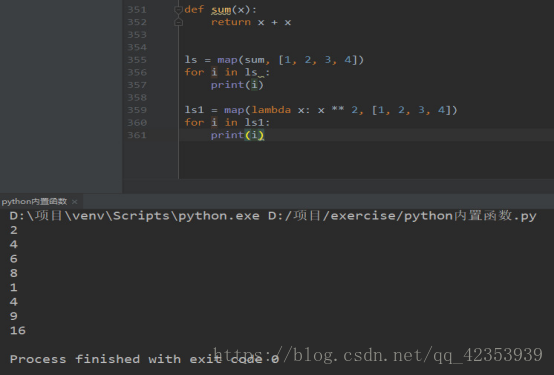Screen dimensions: 554x375
Task: Click the 'for i in ls :' line
Action: (x=227, y=72)
